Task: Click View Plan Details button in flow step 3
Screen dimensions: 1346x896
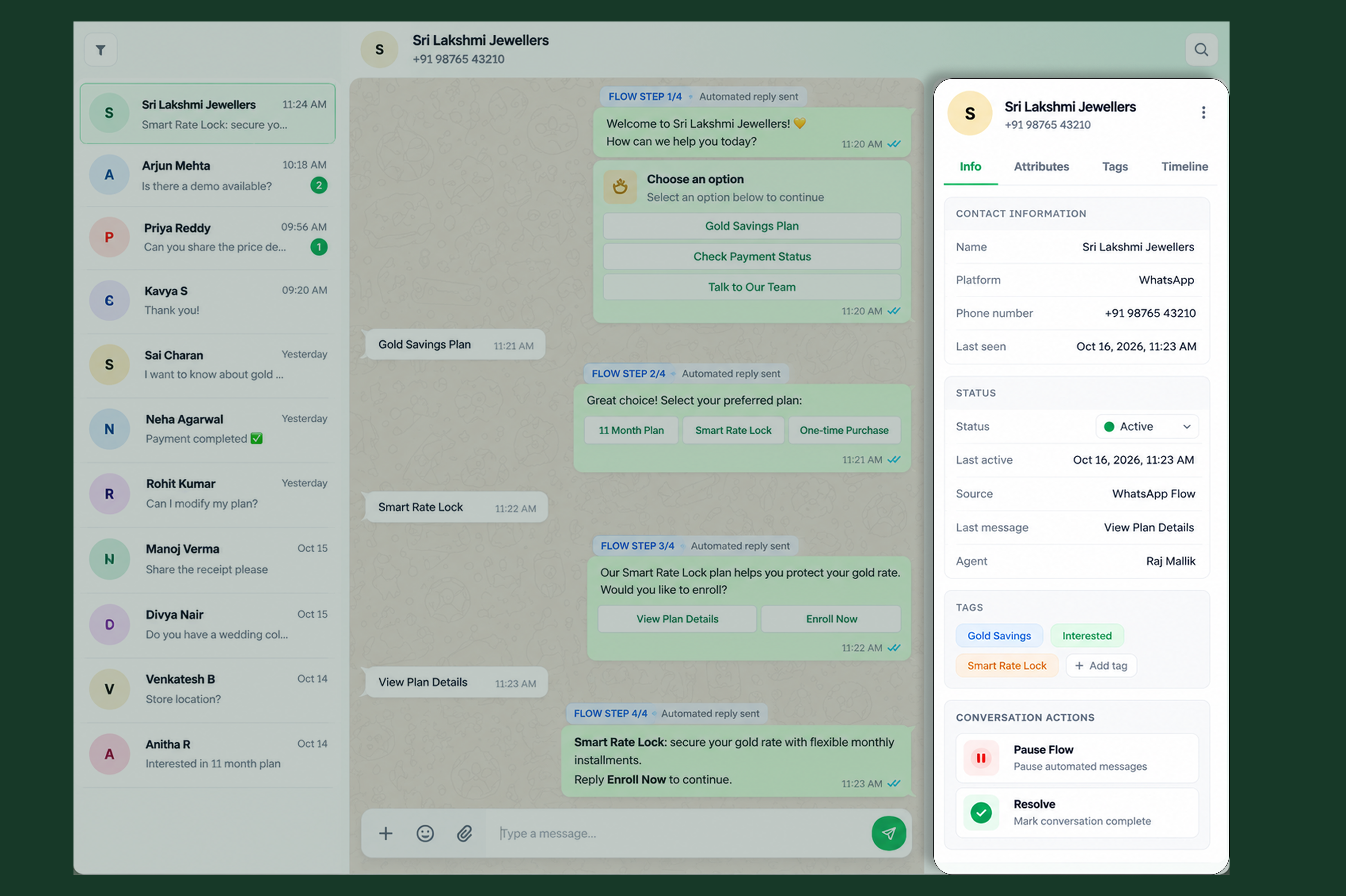Action: coord(677,619)
